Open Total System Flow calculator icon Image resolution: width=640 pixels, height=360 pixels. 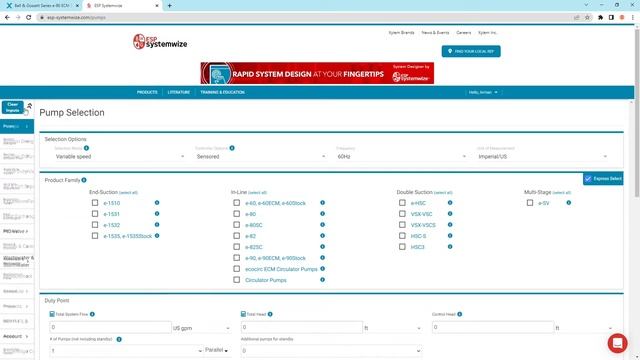[x=52, y=314]
